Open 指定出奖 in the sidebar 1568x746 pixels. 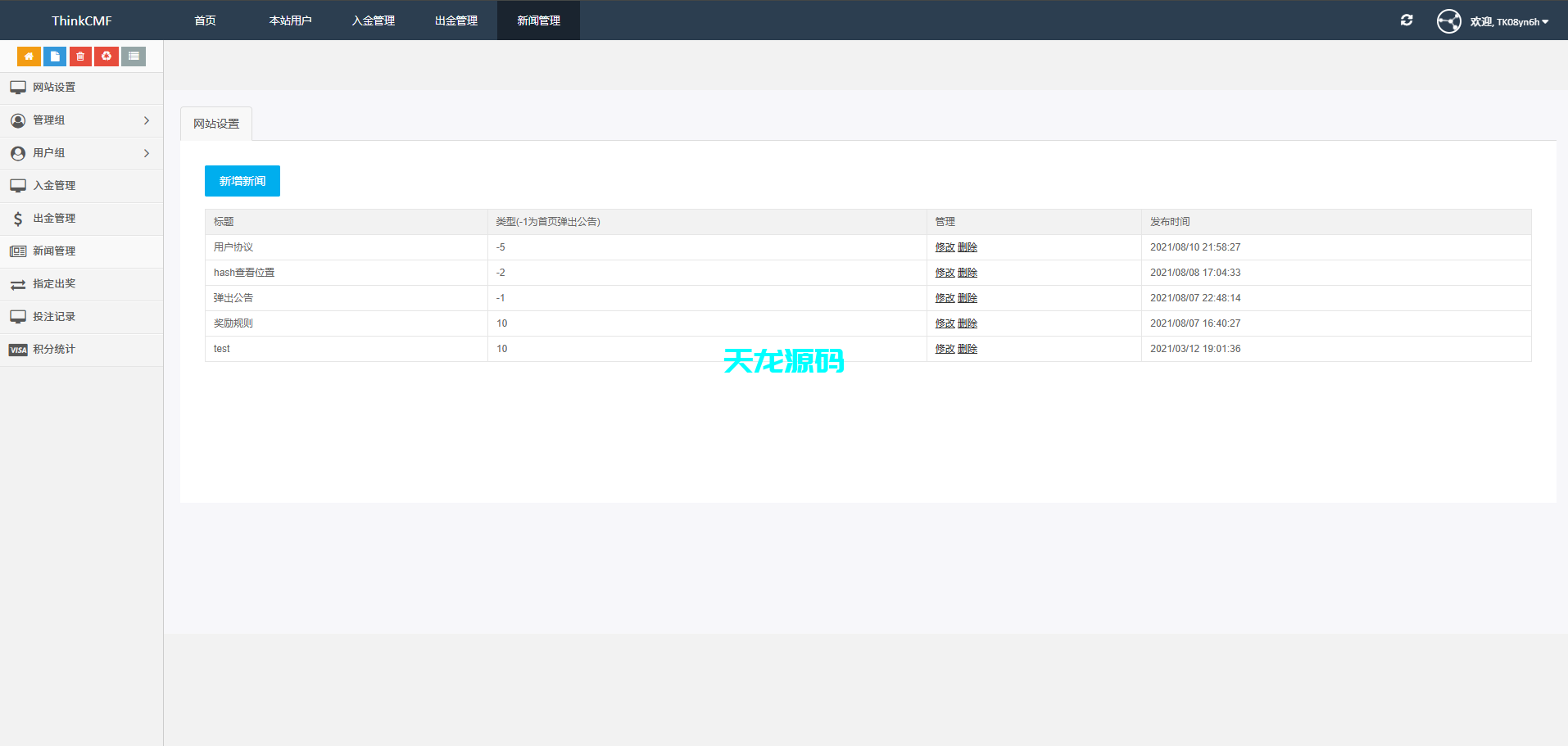54,284
